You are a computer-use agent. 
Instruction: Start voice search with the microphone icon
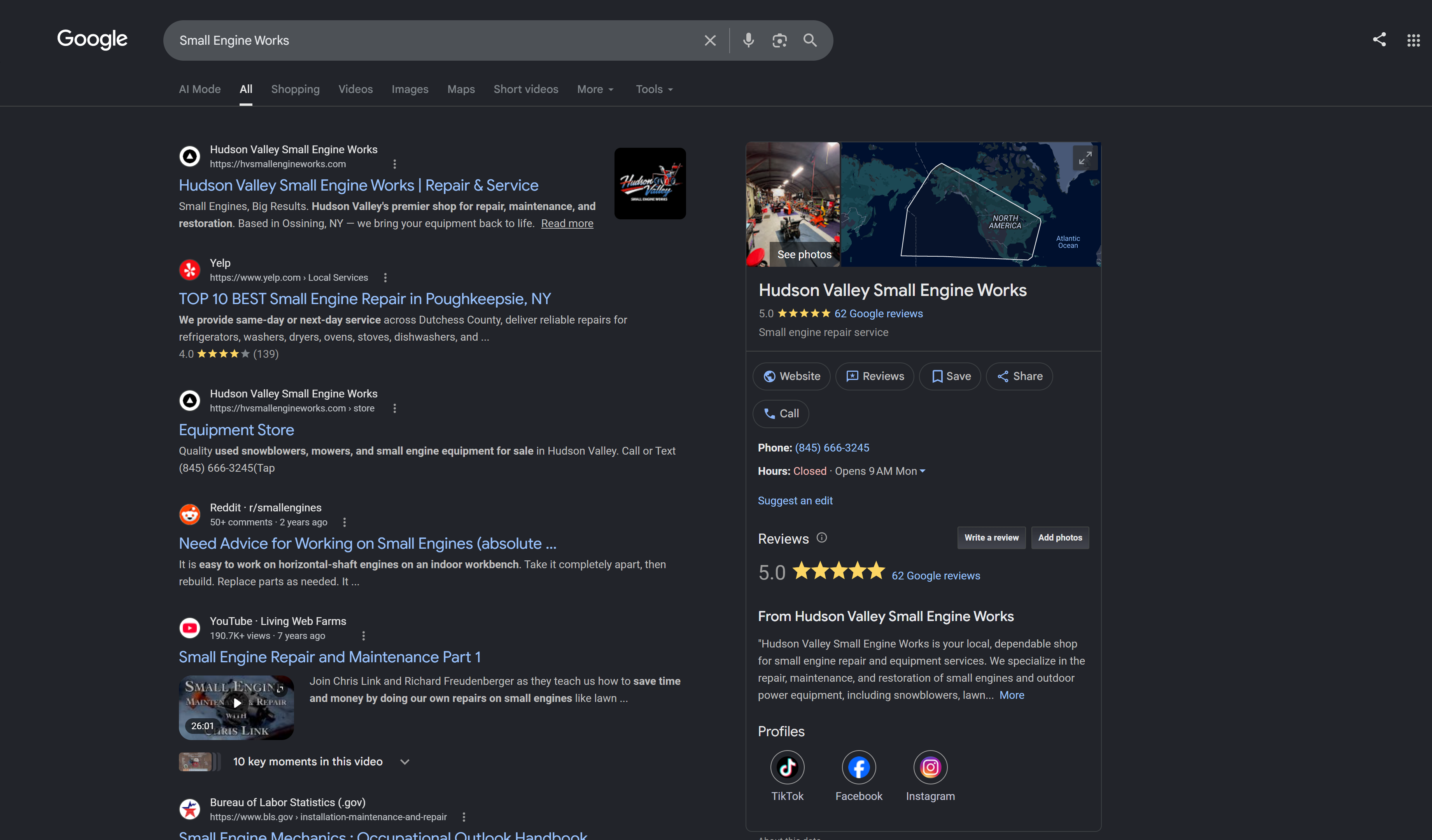point(748,40)
